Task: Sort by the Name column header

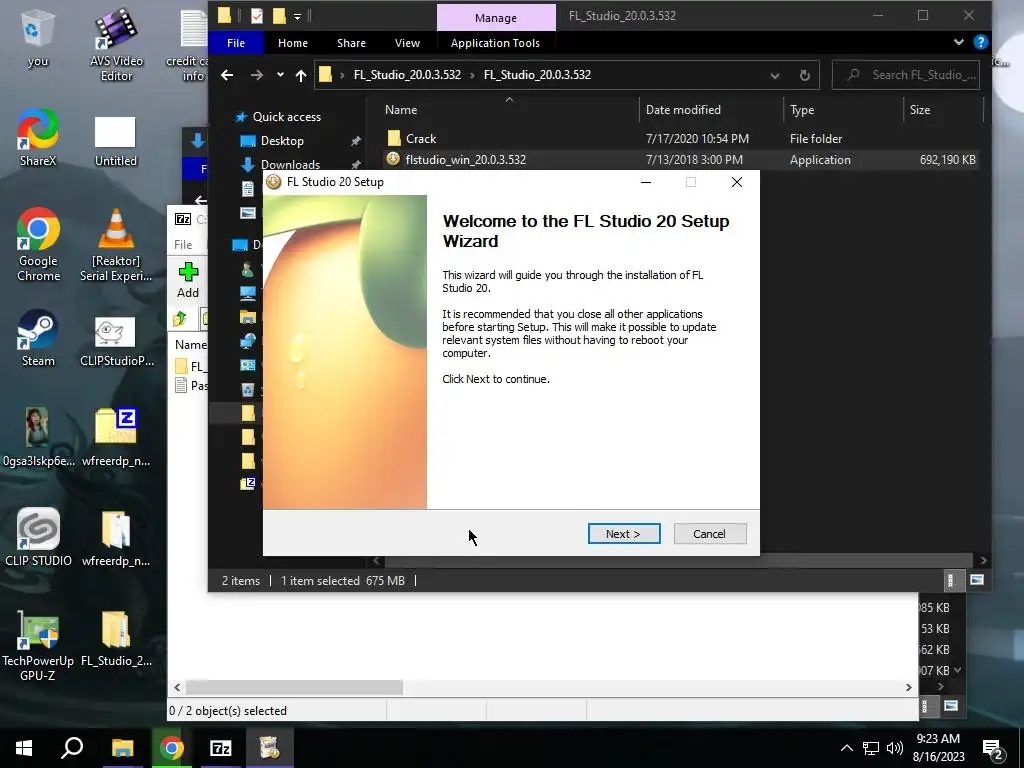Action: (401, 110)
